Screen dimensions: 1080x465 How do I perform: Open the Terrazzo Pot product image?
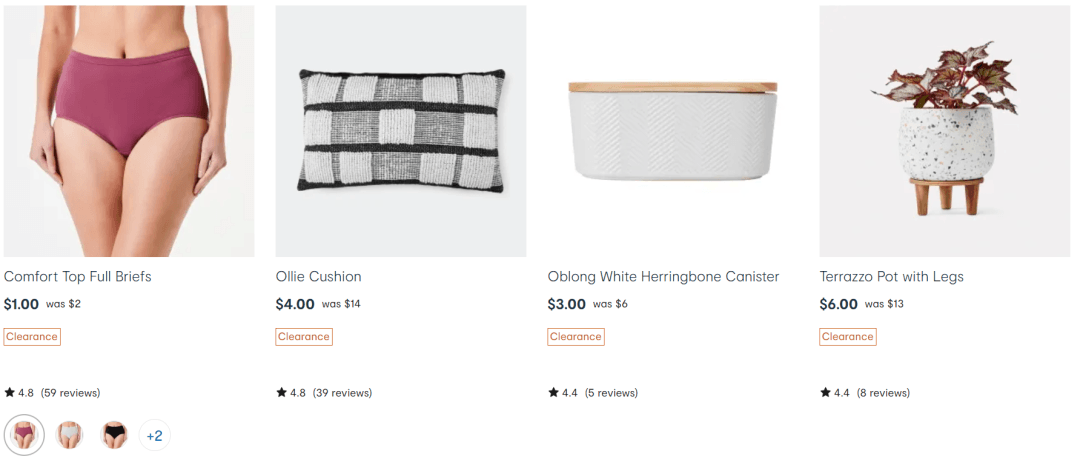[945, 131]
